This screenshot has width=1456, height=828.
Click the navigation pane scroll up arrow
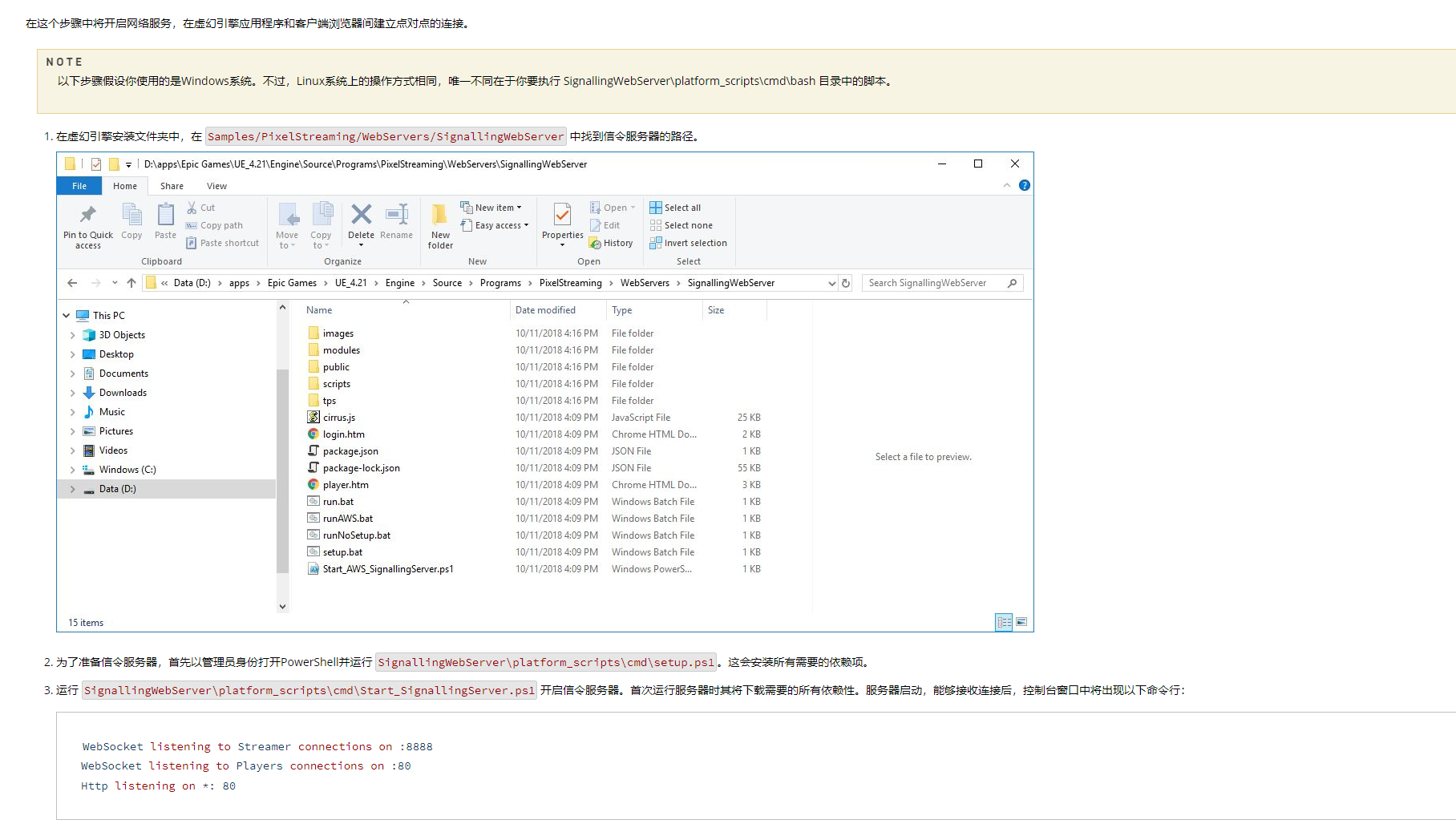pyautogui.click(x=282, y=307)
